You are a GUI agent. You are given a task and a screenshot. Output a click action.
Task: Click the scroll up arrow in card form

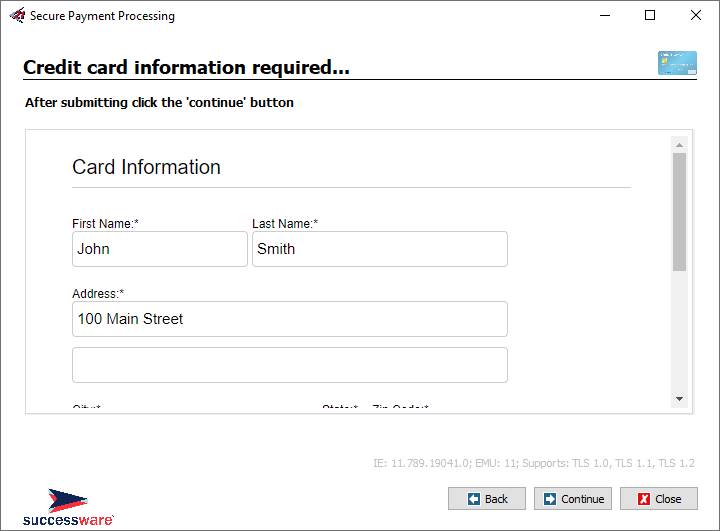coord(679,144)
